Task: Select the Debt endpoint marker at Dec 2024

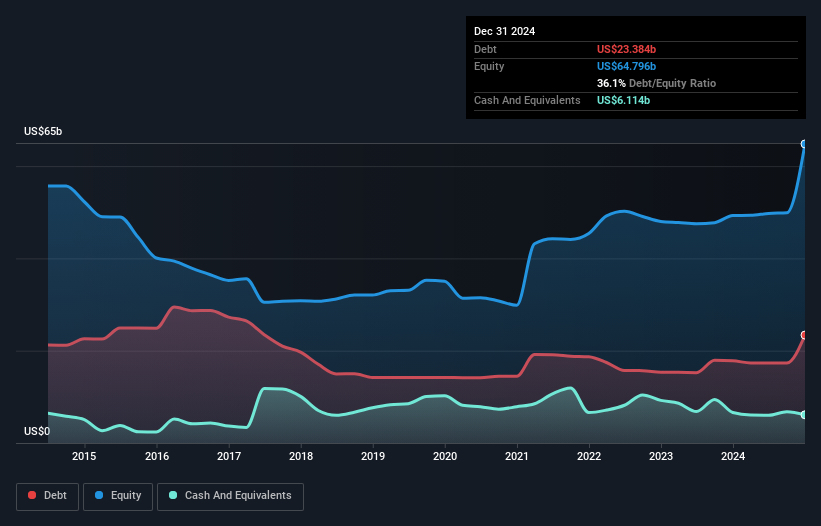Action: pos(804,335)
